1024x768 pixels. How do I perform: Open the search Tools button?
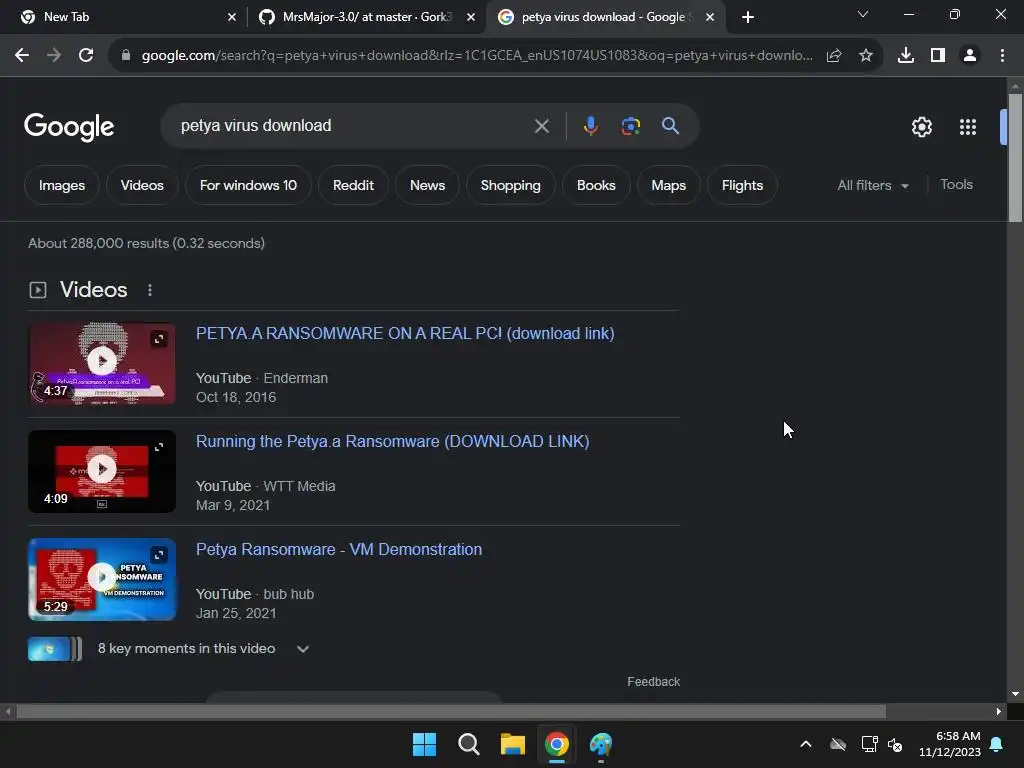957,185
